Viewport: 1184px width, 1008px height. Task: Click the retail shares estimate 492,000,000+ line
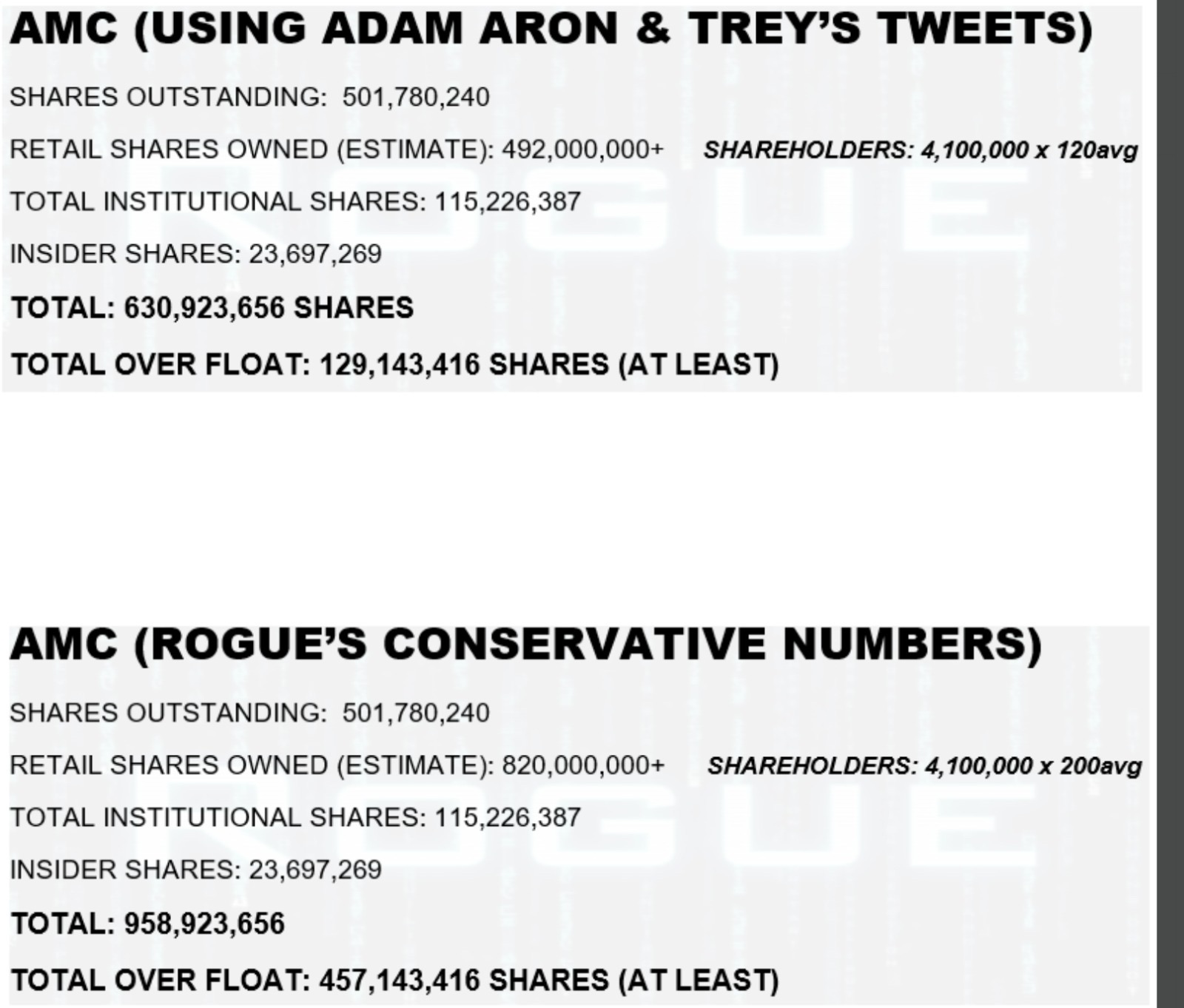coord(337,149)
